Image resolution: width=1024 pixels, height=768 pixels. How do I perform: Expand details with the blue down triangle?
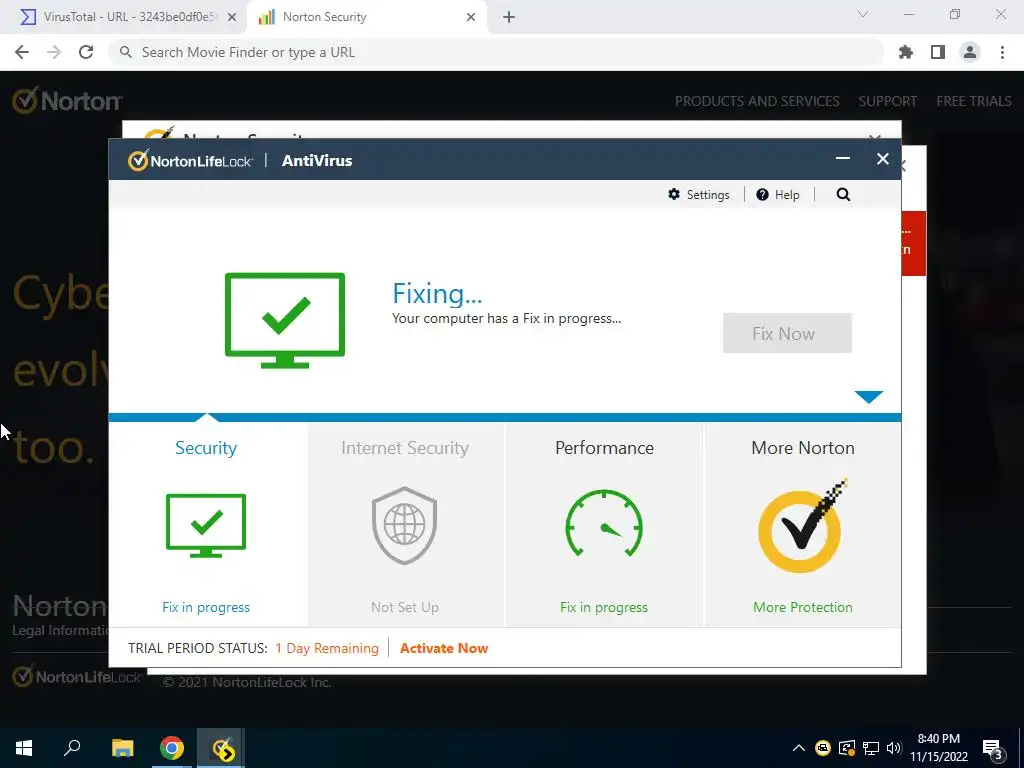pos(869,396)
